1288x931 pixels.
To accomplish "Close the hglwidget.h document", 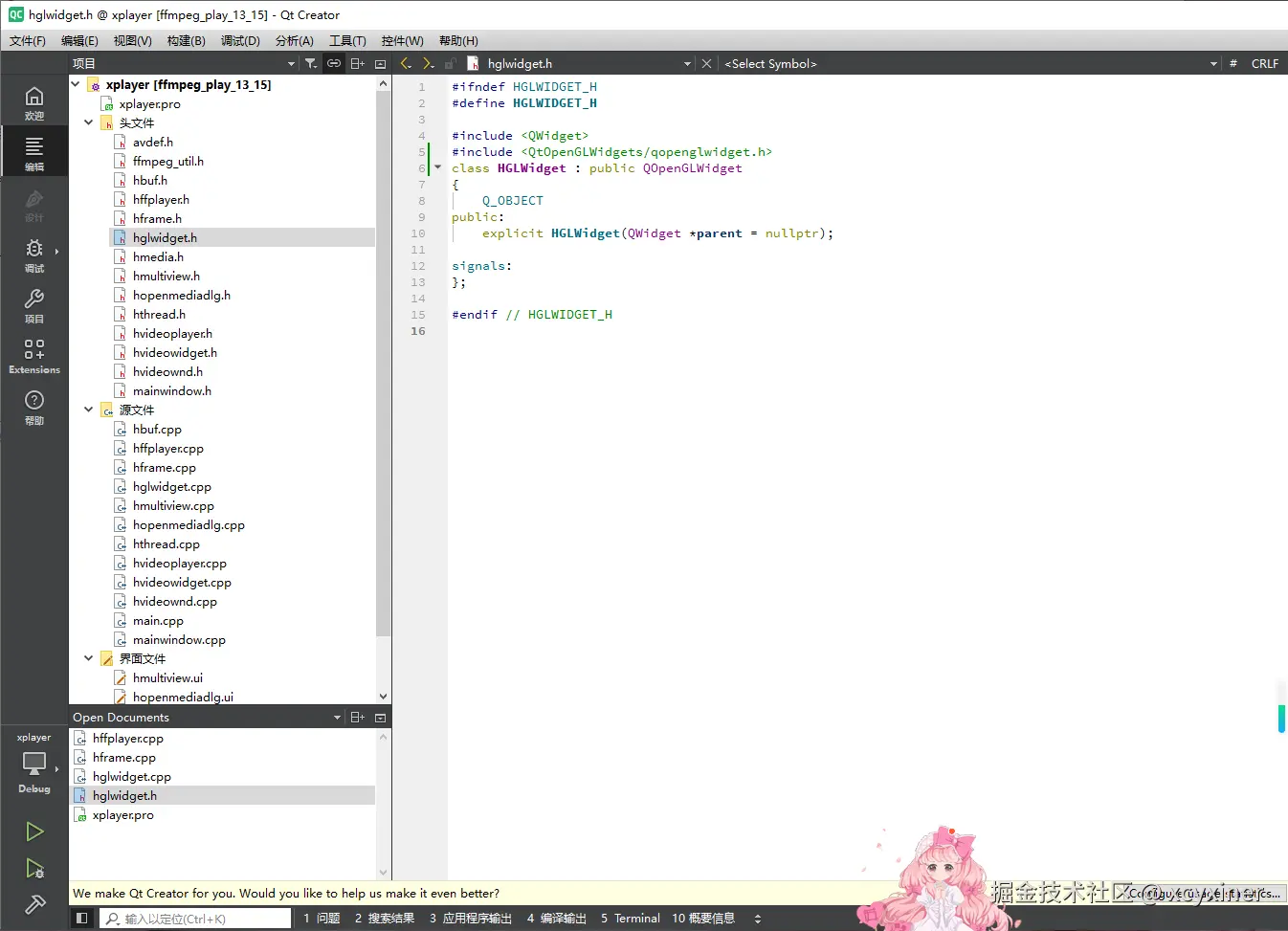I will coord(706,63).
